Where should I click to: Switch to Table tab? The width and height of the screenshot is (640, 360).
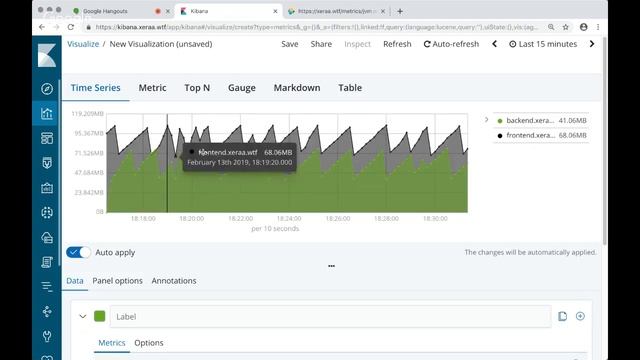tap(350, 88)
